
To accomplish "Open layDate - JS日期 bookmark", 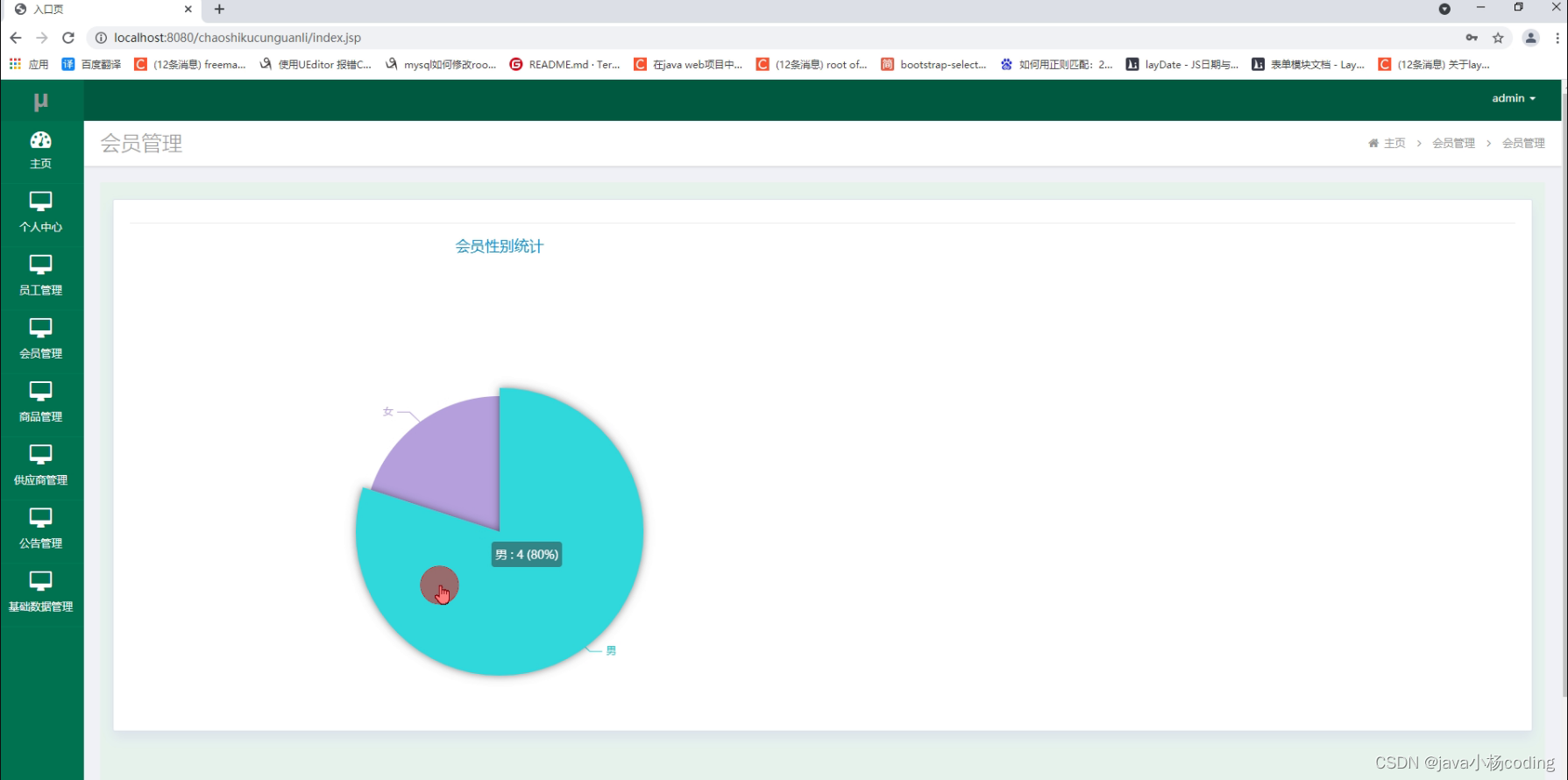I will coord(1182,64).
